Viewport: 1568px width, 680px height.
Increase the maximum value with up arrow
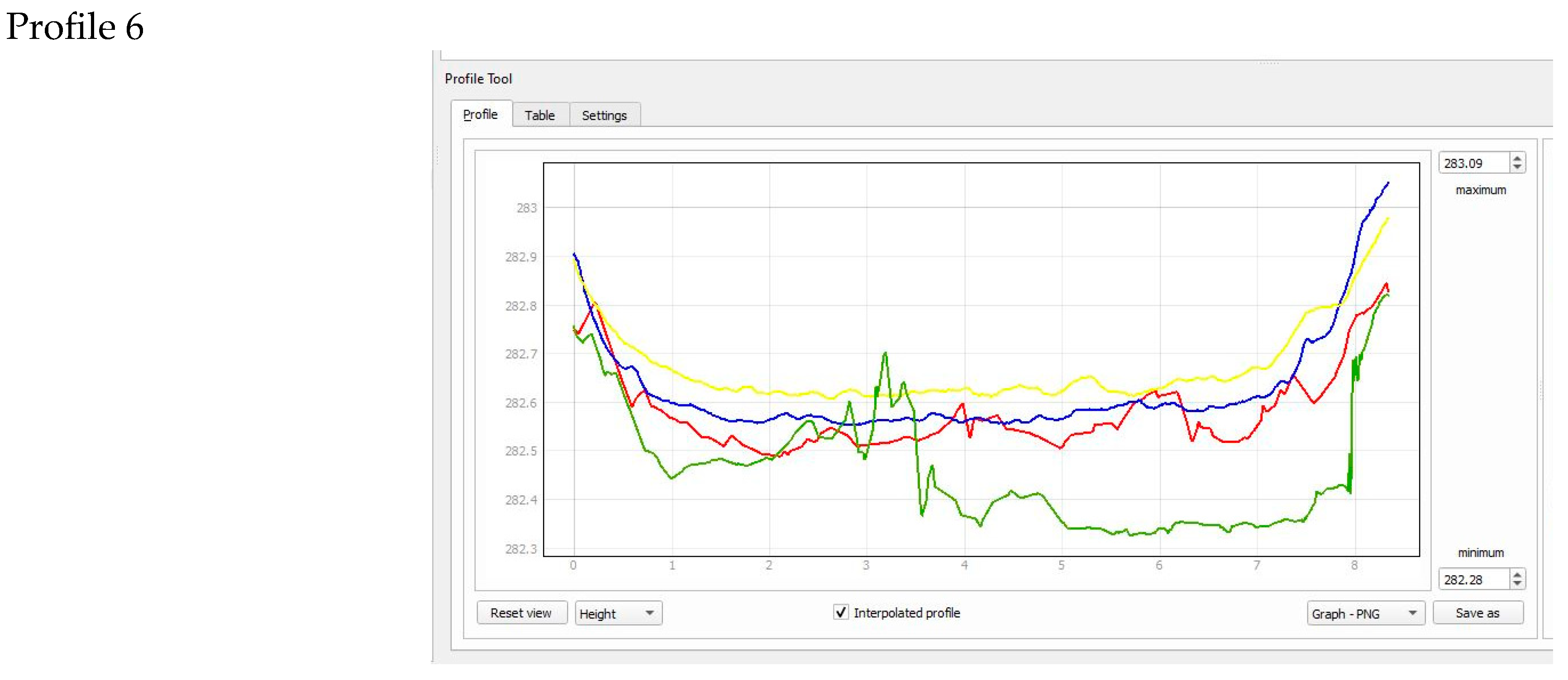(1517, 159)
